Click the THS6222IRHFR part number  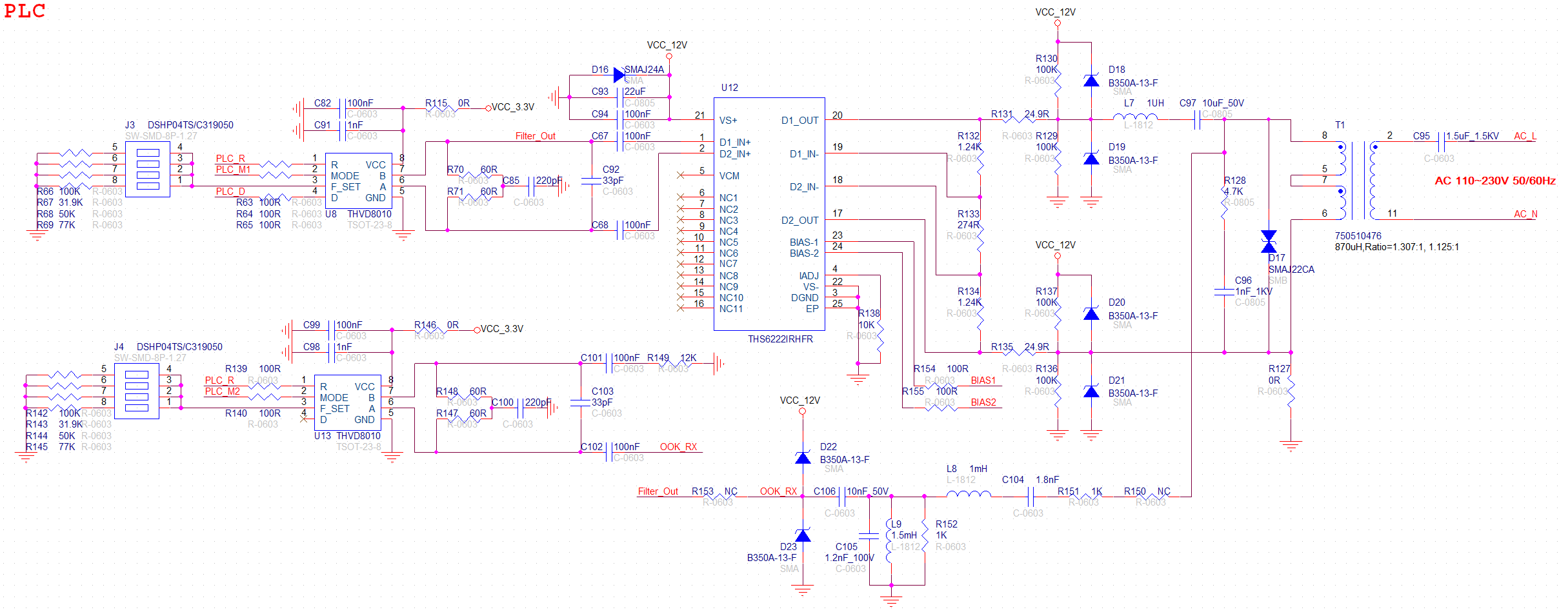780,339
